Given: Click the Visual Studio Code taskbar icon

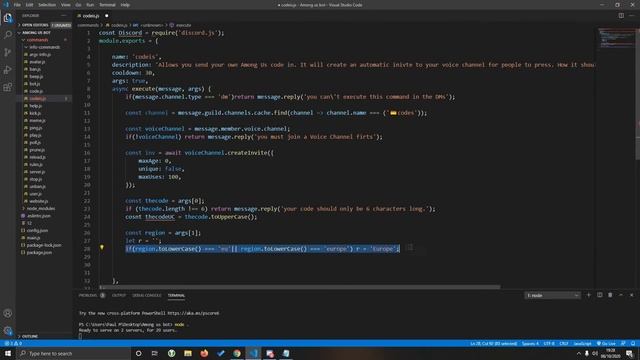Looking at the screenshot, I should [x=253, y=353].
